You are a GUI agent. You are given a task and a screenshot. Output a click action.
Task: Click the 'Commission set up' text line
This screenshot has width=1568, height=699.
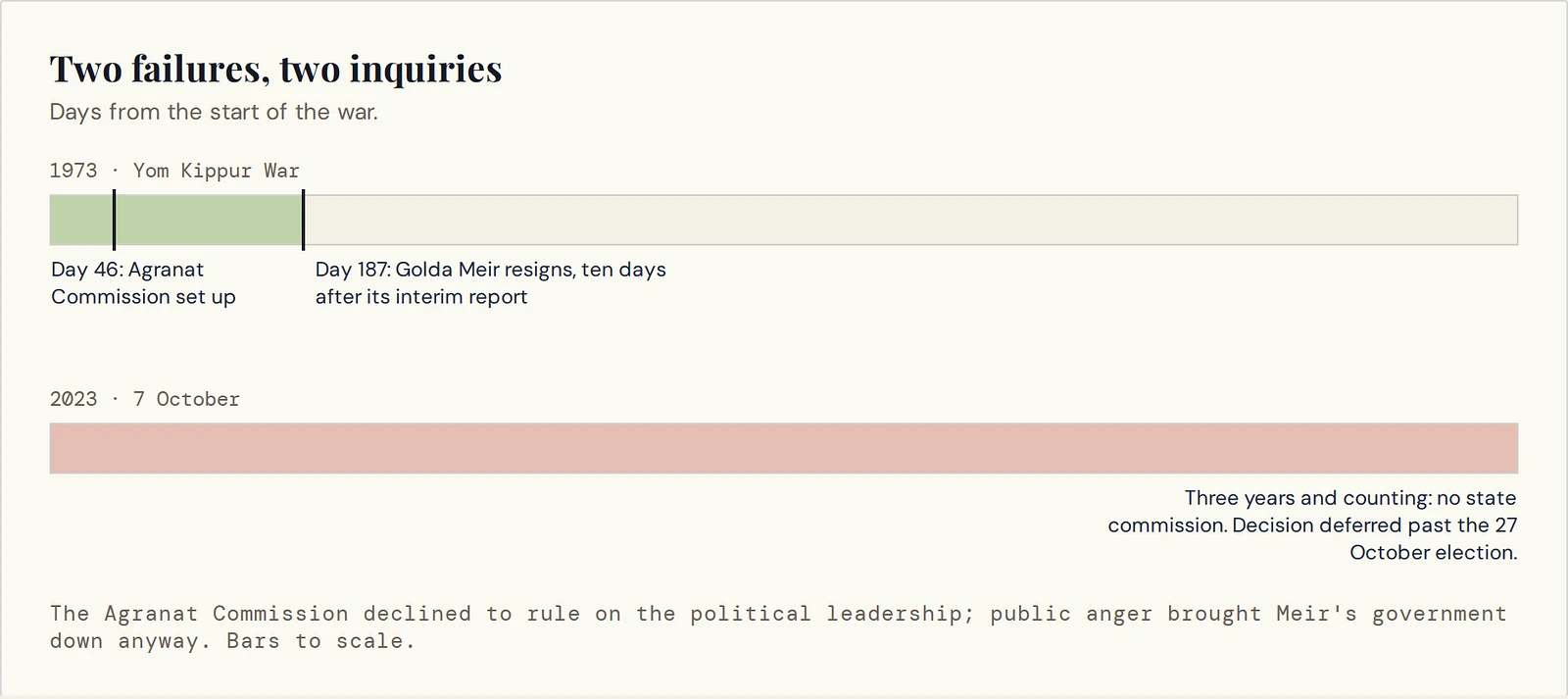[143, 297]
